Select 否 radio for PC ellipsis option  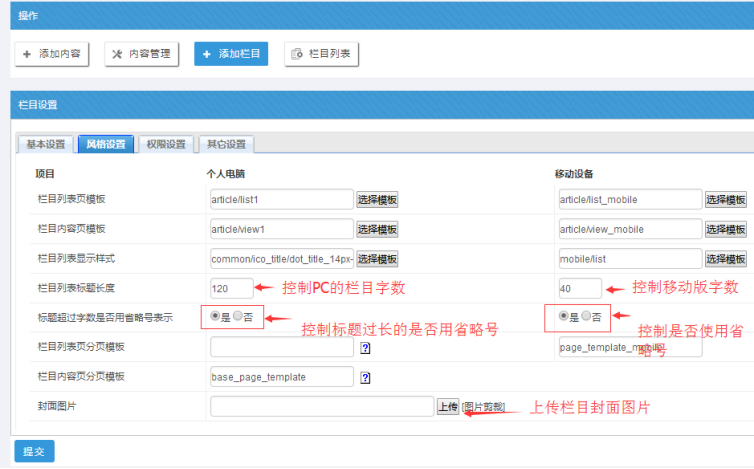coord(238,317)
